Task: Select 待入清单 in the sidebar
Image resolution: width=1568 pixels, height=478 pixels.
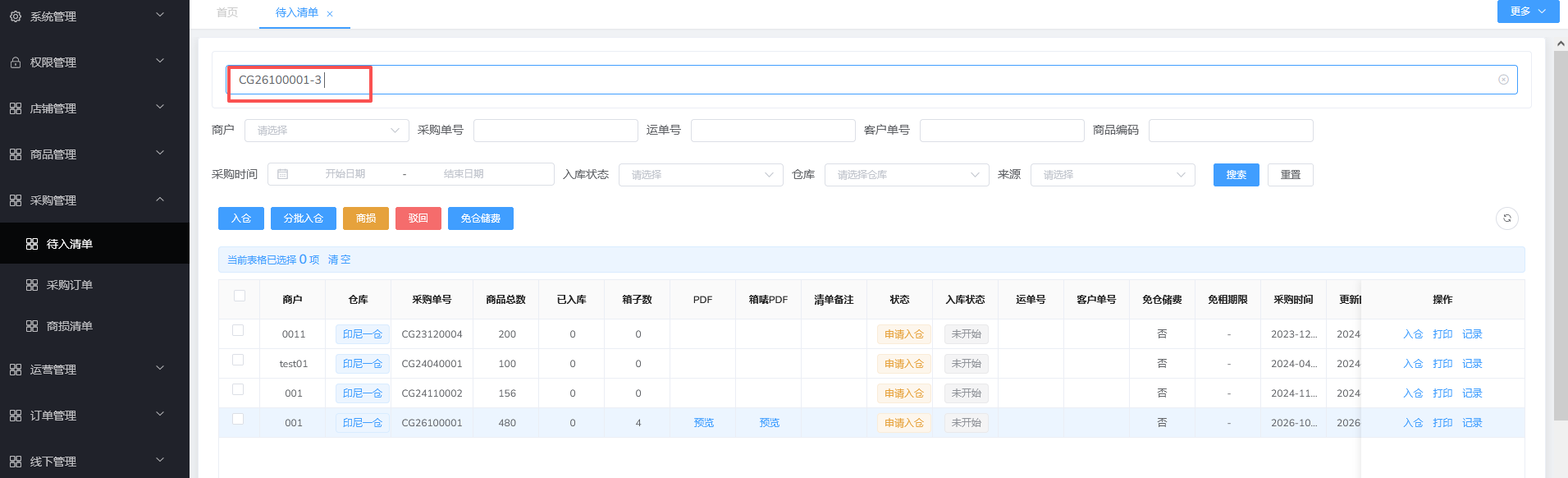Action: coord(94,244)
